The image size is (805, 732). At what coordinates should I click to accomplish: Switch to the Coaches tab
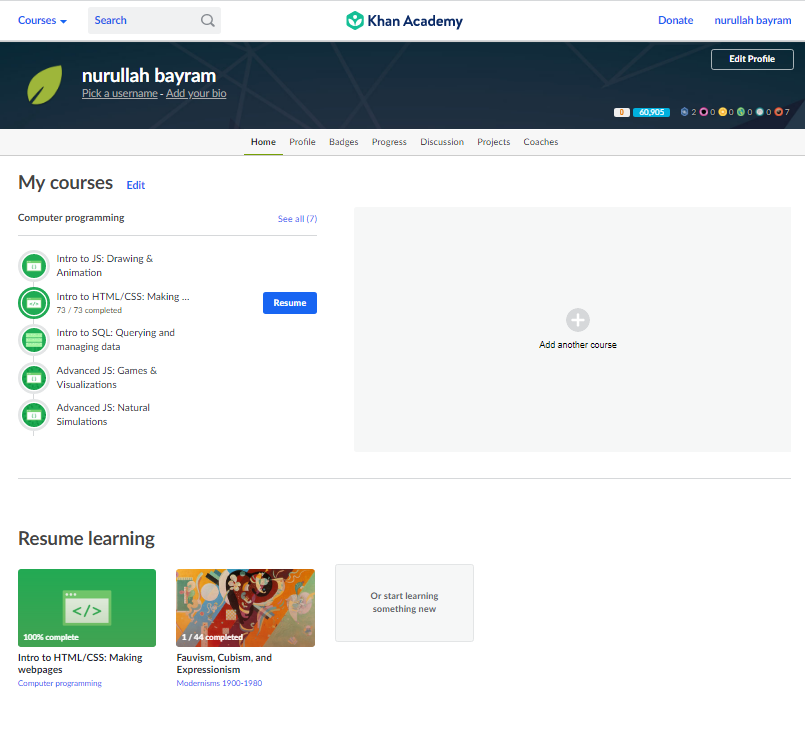coord(541,142)
